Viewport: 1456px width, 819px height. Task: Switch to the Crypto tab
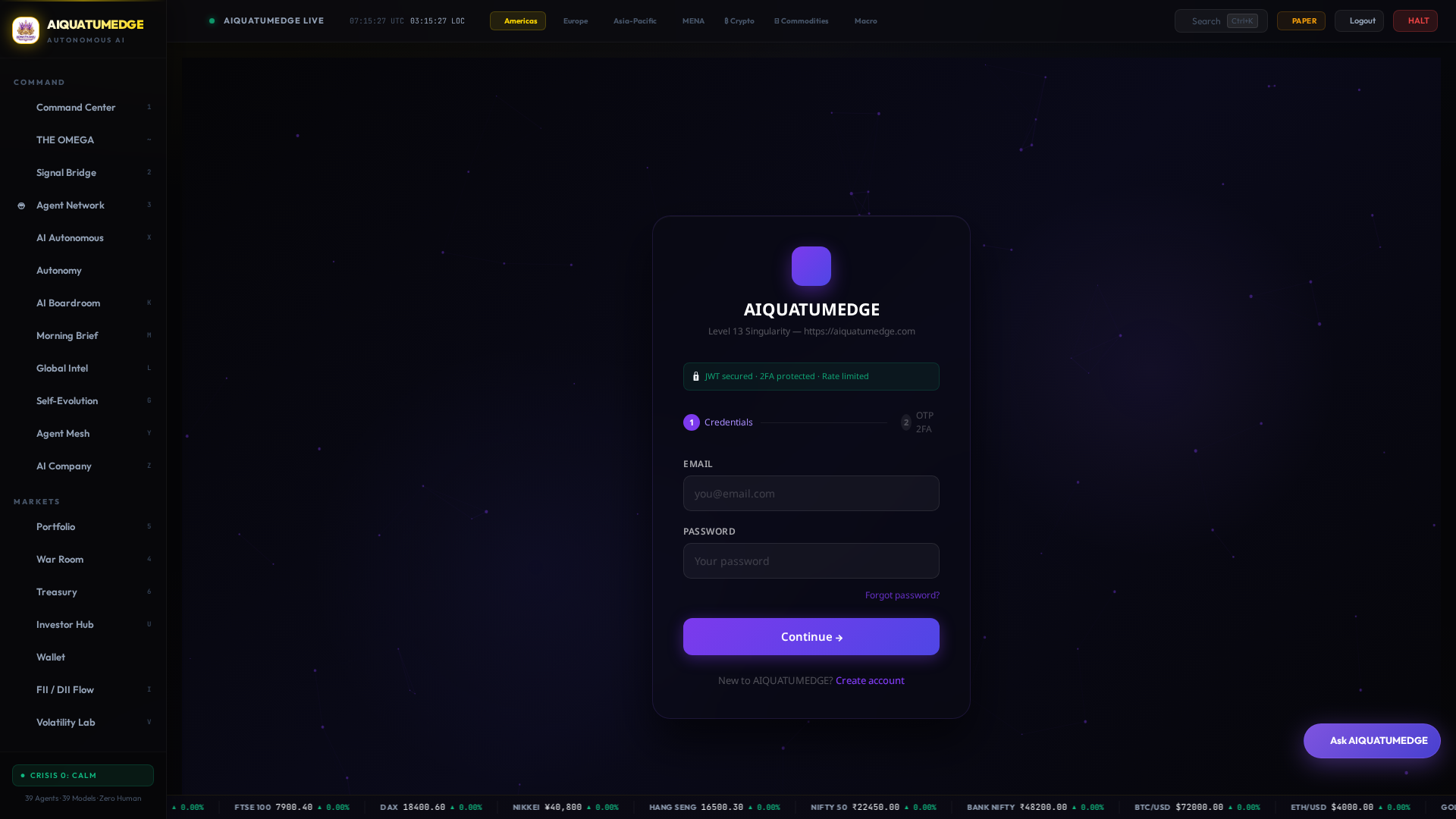[739, 21]
